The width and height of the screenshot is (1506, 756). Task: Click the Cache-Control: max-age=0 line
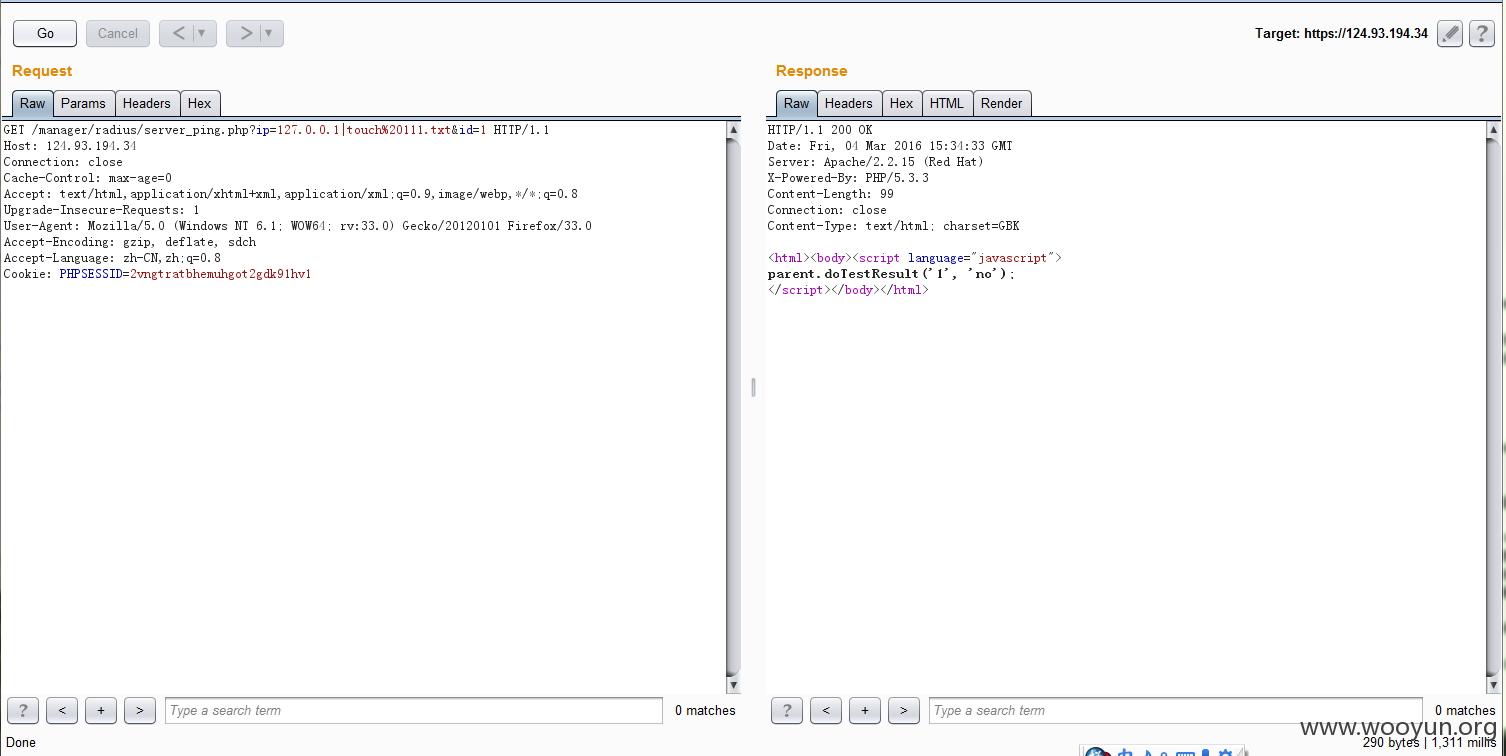click(x=88, y=178)
